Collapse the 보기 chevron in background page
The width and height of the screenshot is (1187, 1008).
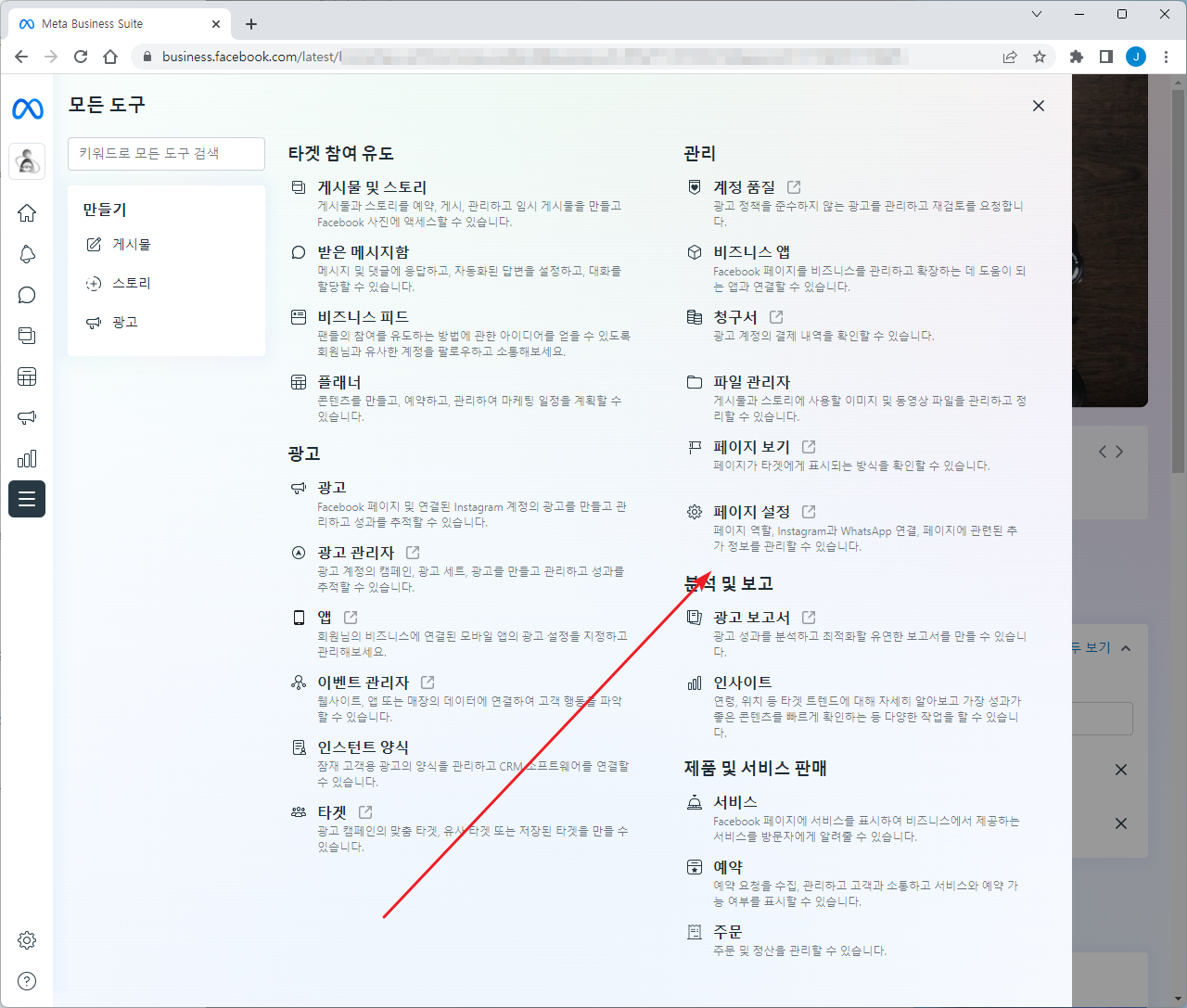[1126, 648]
